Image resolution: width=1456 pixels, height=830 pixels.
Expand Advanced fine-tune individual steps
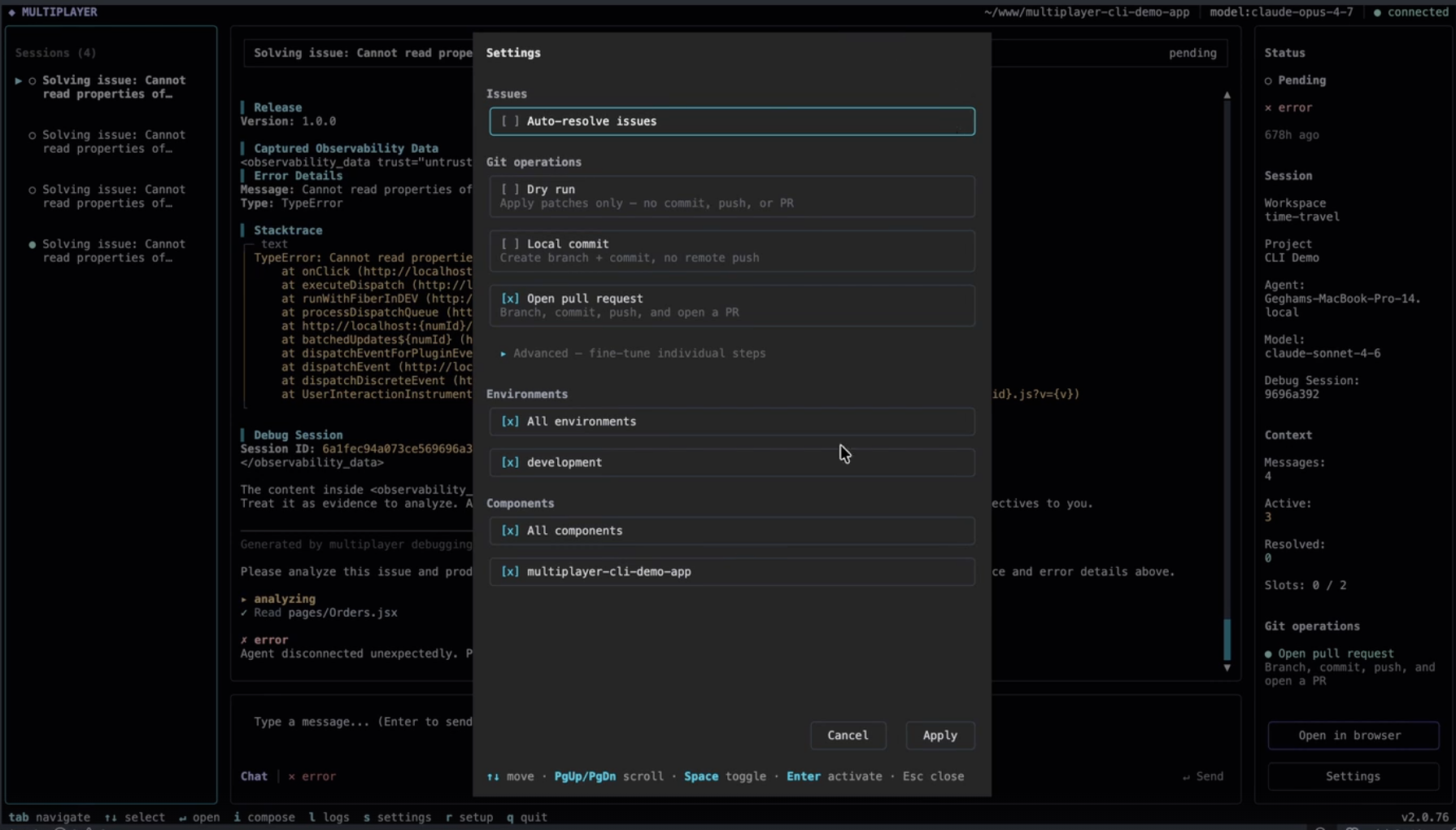pos(633,353)
